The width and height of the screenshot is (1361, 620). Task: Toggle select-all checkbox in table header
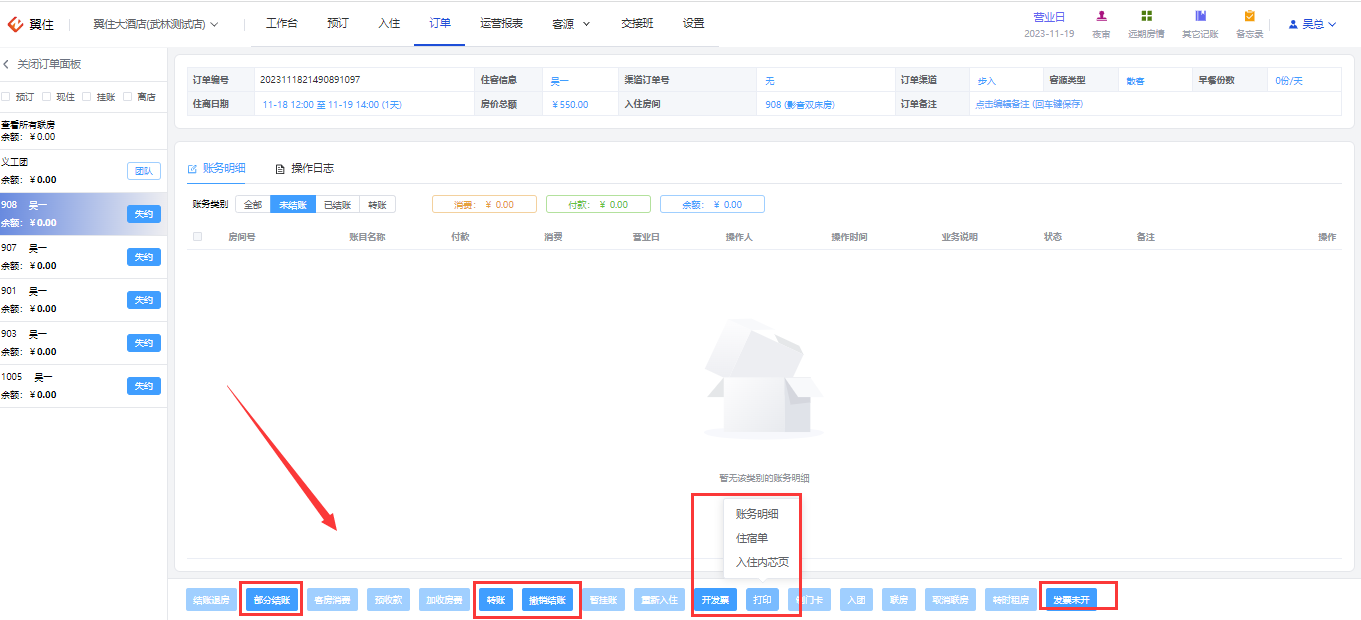point(197,237)
